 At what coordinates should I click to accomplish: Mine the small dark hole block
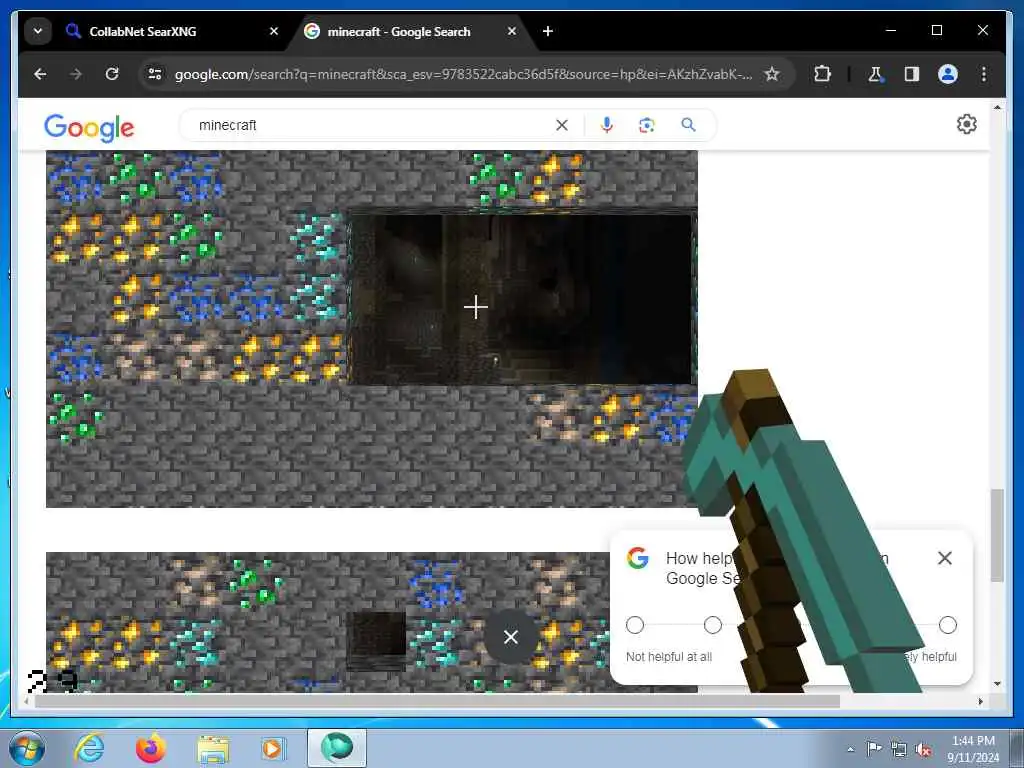click(376, 640)
